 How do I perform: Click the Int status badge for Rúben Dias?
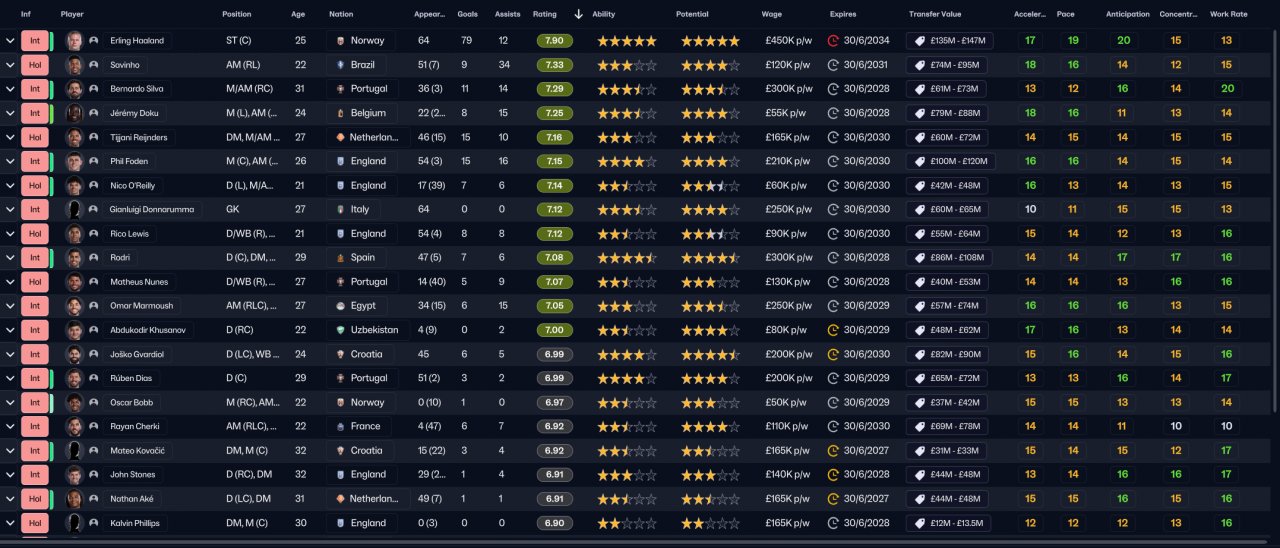coord(34,378)
